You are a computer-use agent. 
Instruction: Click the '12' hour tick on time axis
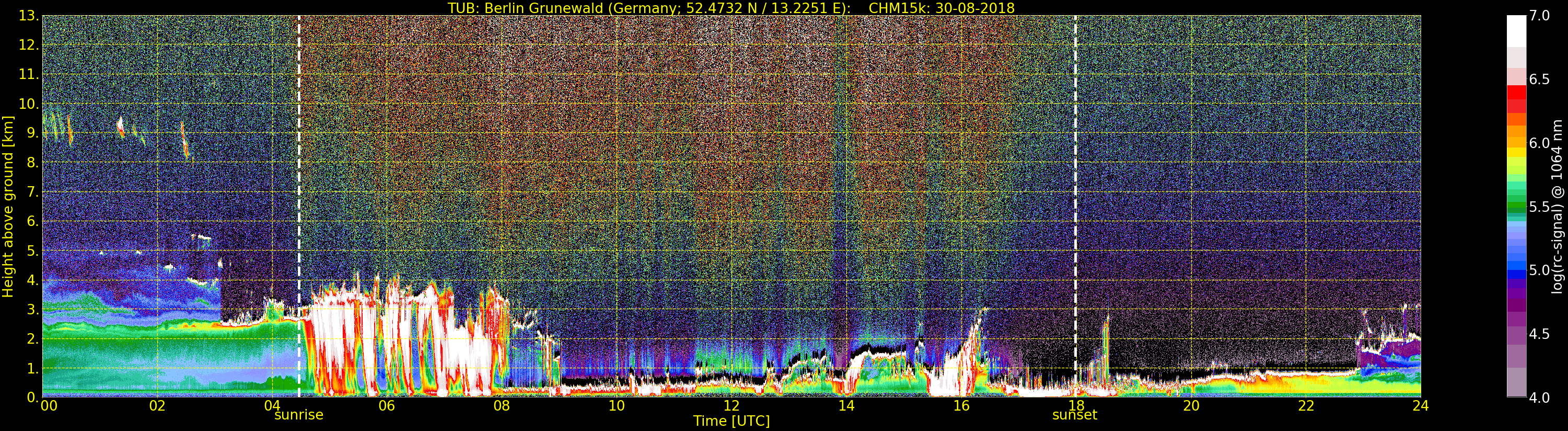[731, 406]
